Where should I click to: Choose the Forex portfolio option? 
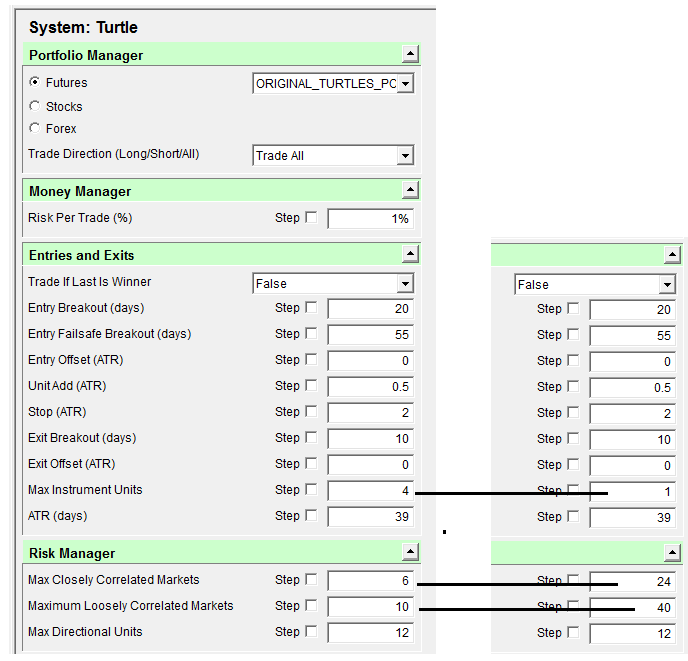point(35,128)
